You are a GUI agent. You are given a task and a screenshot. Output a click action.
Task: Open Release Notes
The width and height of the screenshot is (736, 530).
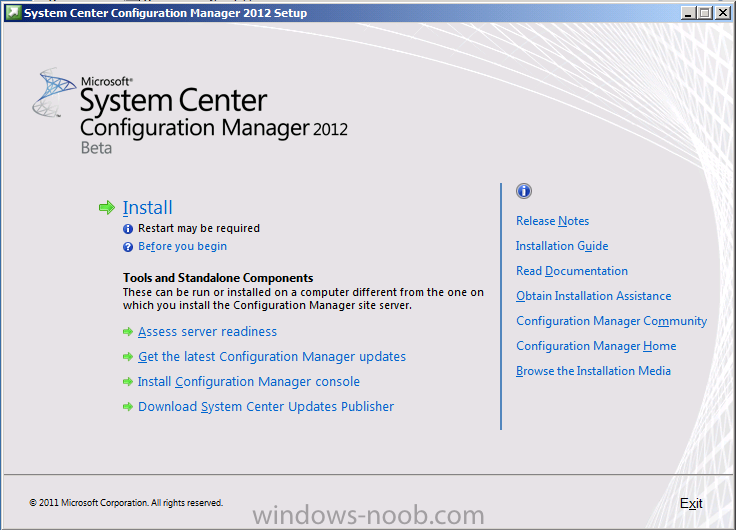[x=552, y=221]
